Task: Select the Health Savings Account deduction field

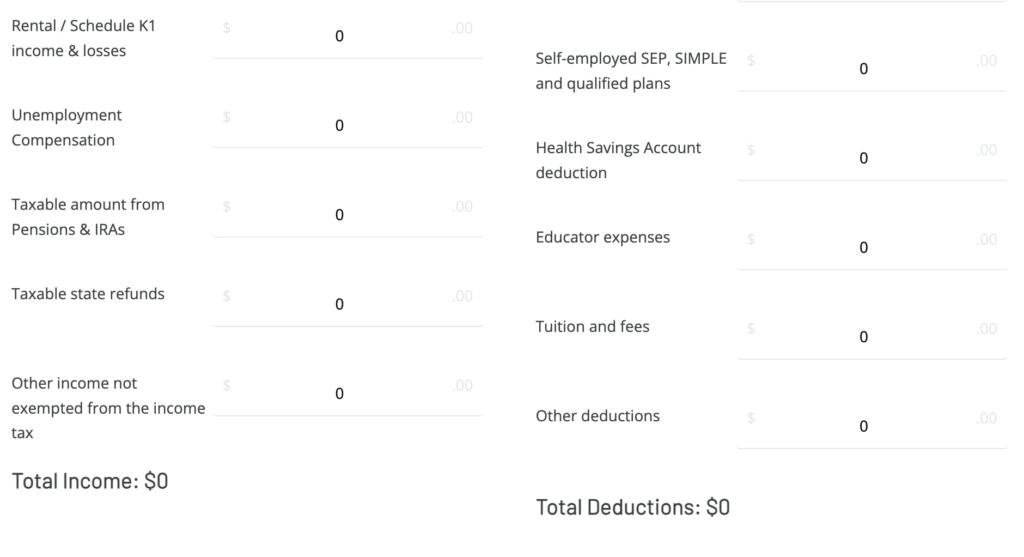Action: tap(864, 158)
